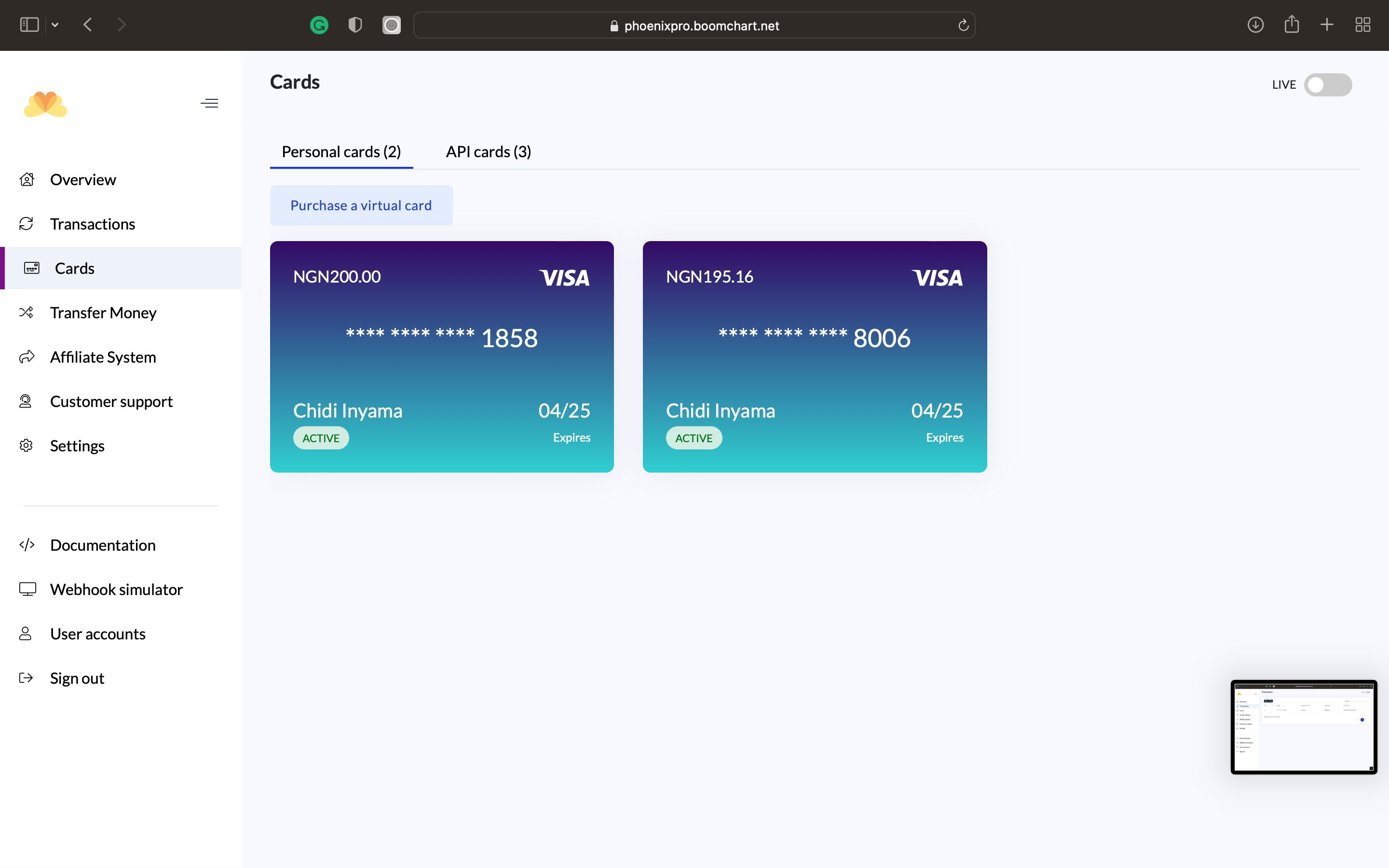The width and height of the screenshot is (1389, 868).
Task: Click Sign out in sidebar
Action: [x=77, y=678]
